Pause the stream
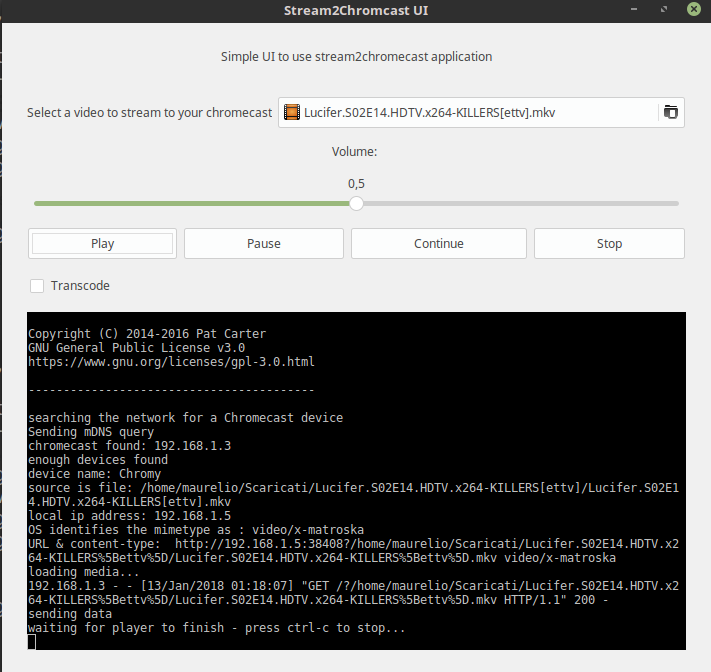The image size is (711, 672). tap(264, 243)
